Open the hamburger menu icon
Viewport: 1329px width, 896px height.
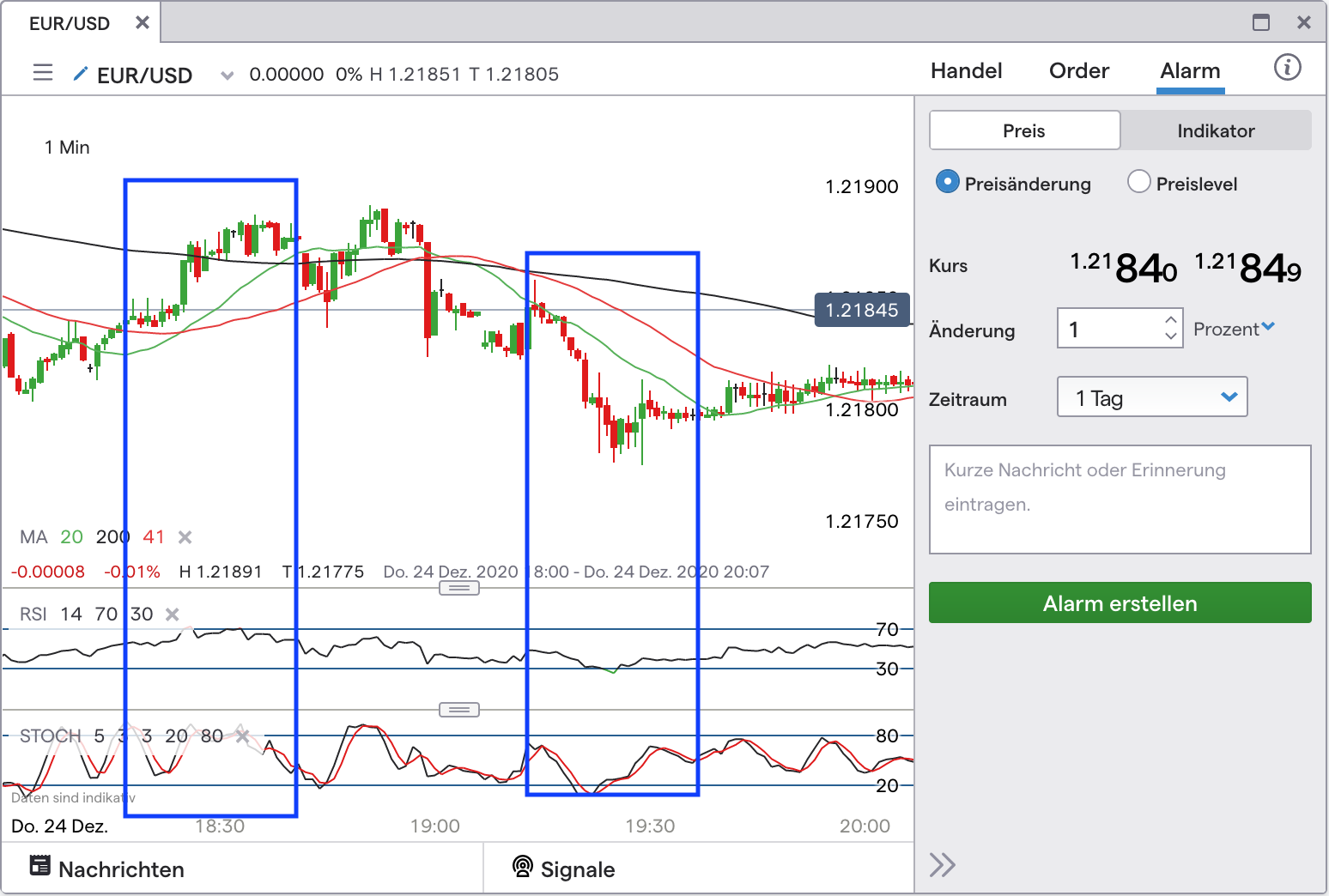[43, 73]
